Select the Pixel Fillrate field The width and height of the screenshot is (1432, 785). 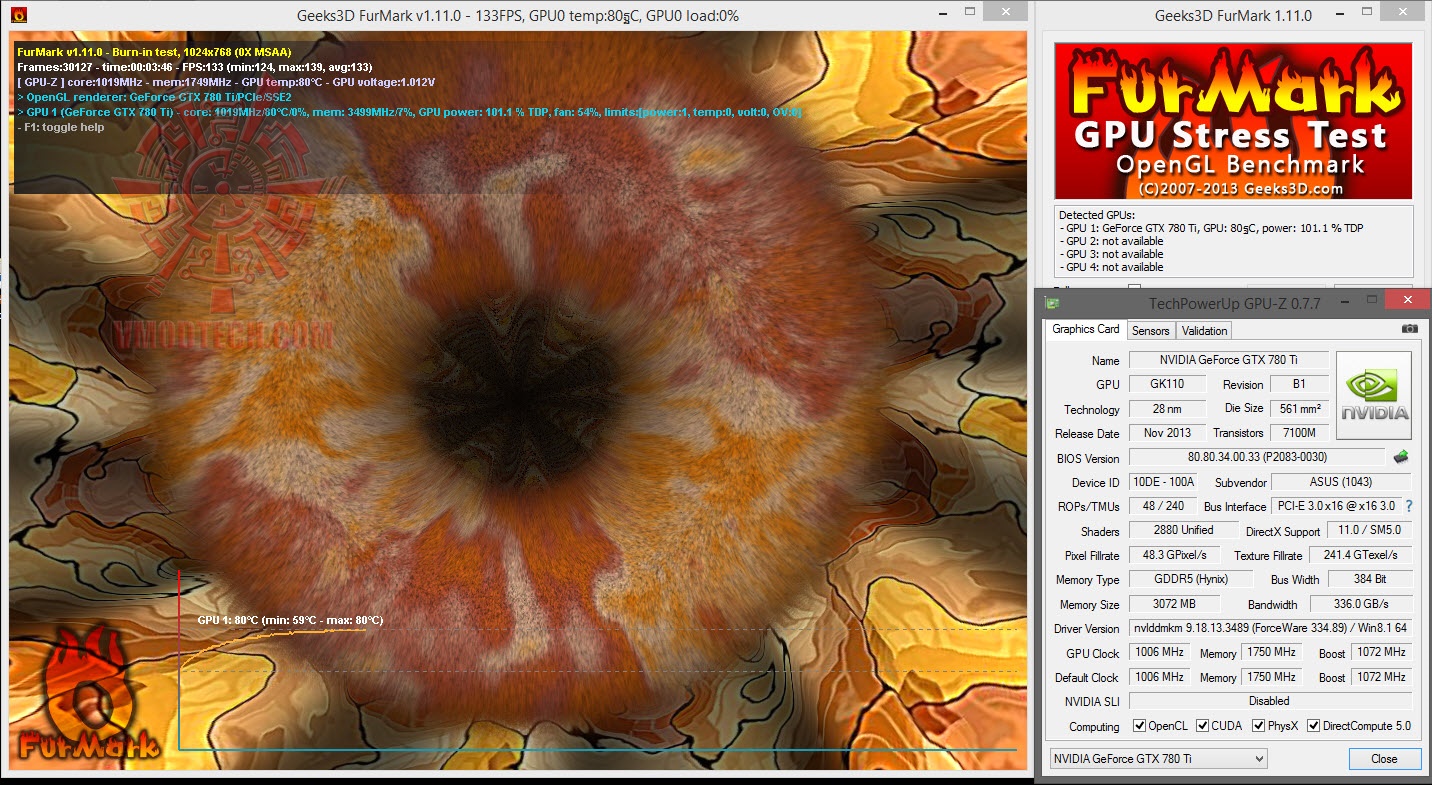[1175, 555]
